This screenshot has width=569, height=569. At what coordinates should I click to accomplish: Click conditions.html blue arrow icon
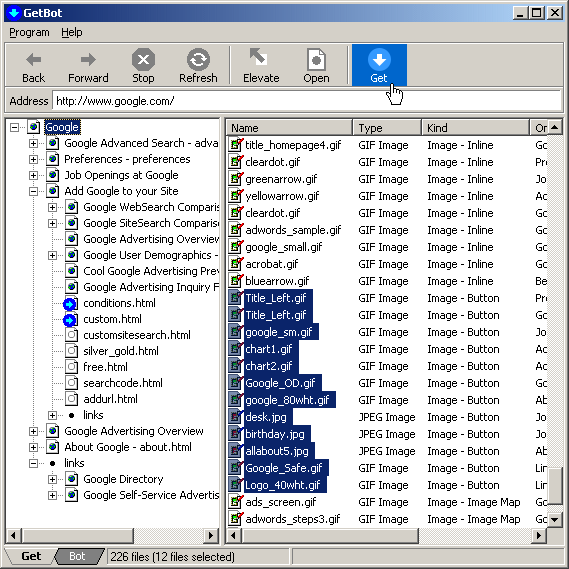(x=70, y=303)
